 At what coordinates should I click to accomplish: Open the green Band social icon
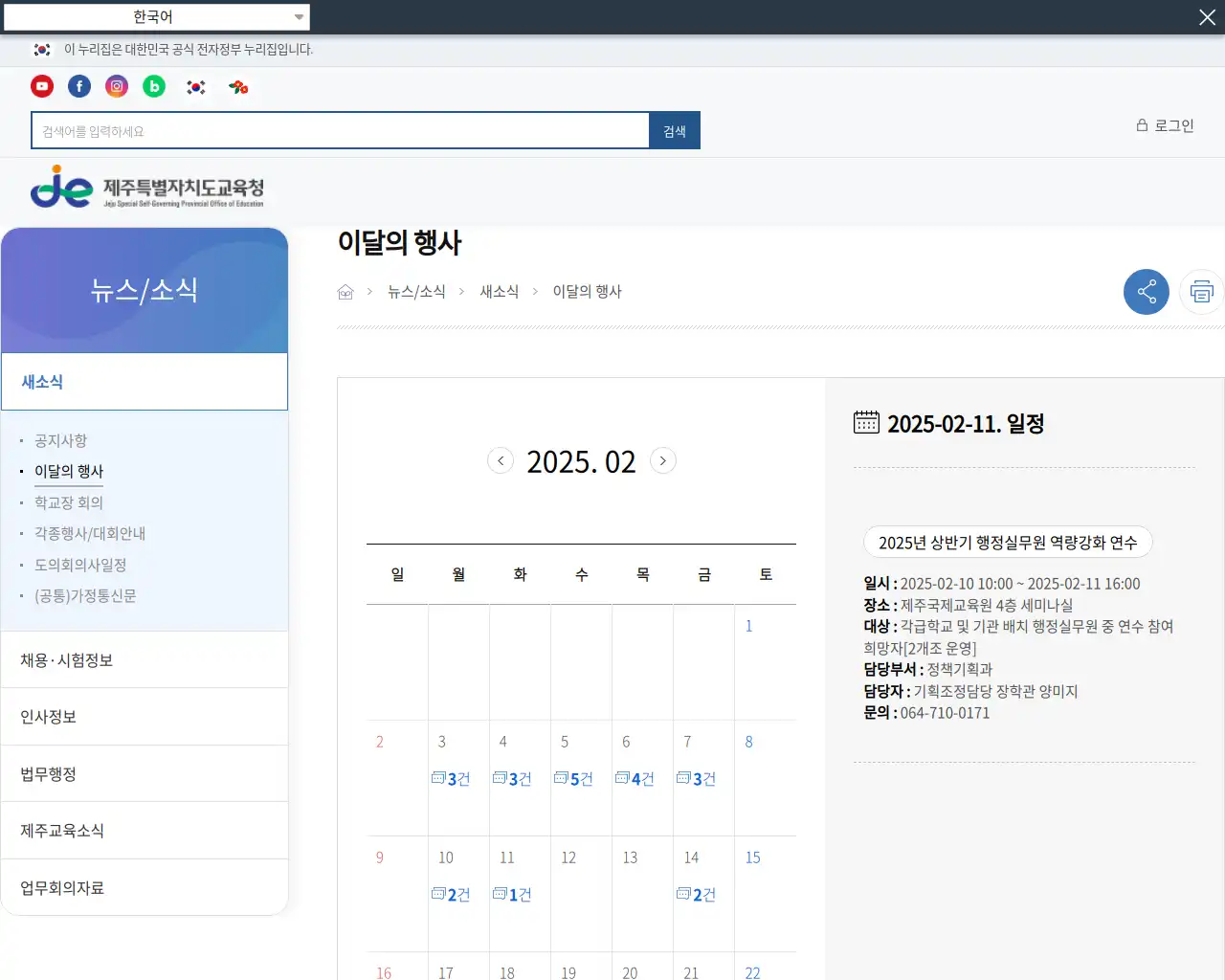point(154,87)
